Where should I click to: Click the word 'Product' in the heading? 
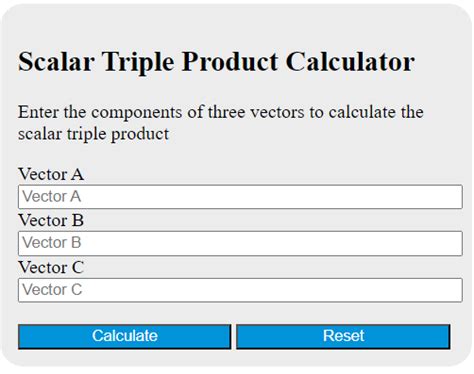[x=230, y=62]
